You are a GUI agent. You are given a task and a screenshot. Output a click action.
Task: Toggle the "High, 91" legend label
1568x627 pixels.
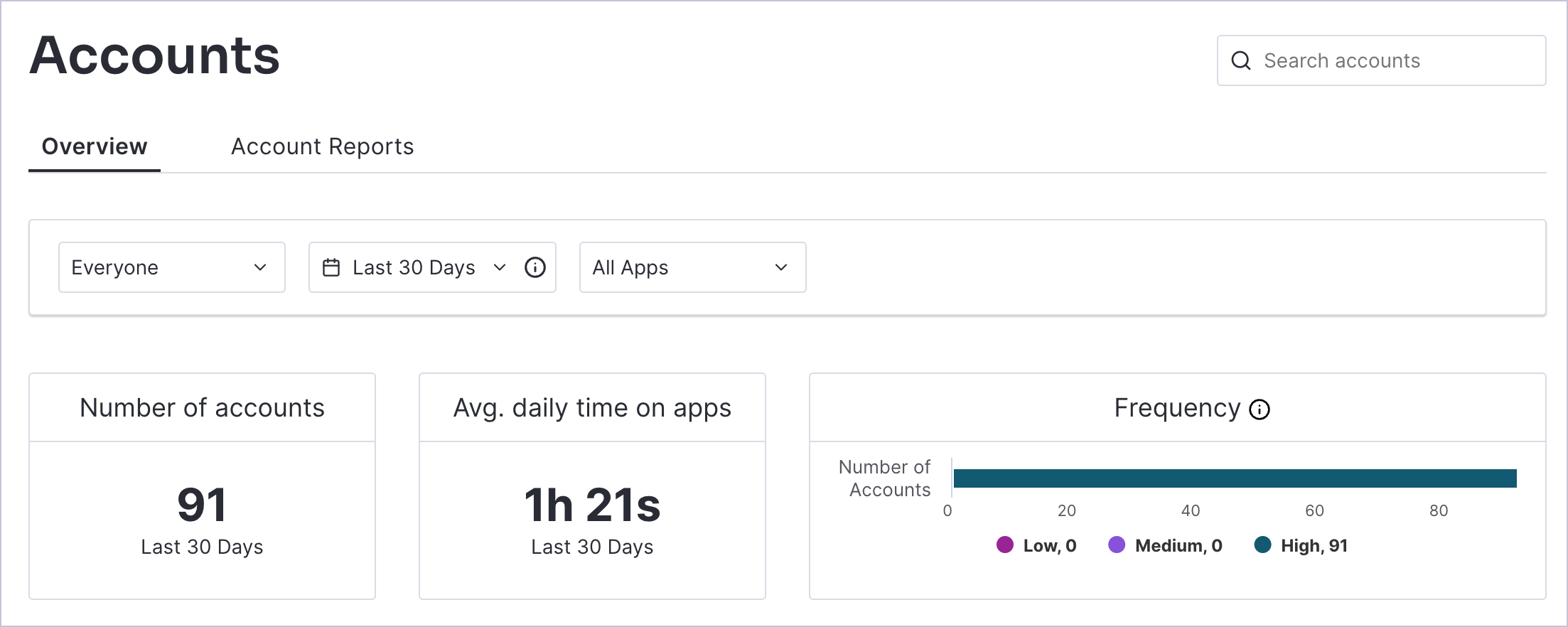pos(1314,545)
